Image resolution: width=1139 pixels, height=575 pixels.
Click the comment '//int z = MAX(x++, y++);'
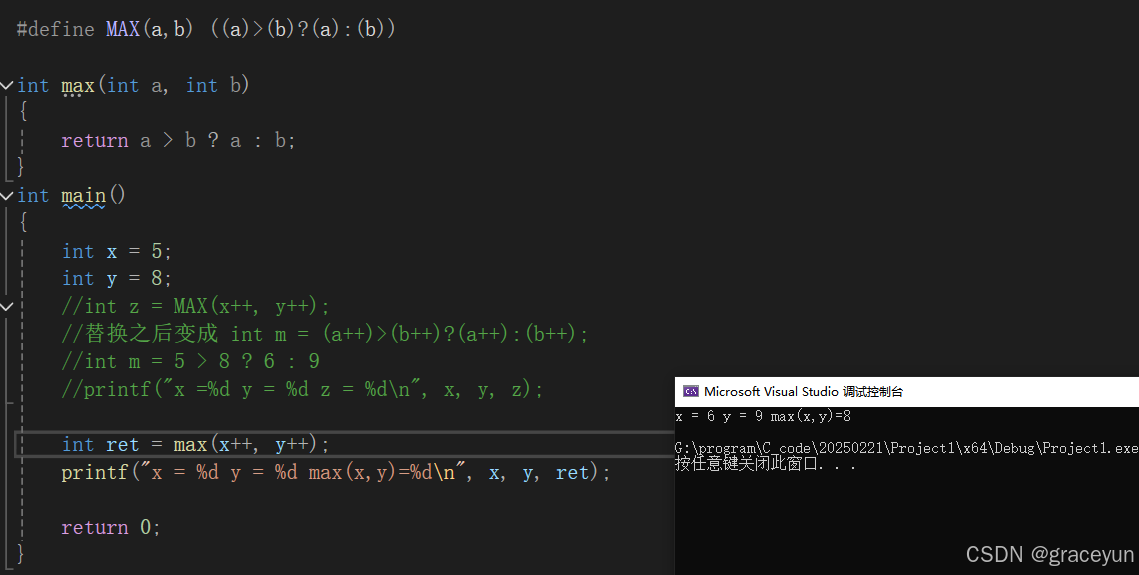tap(195, 306)
